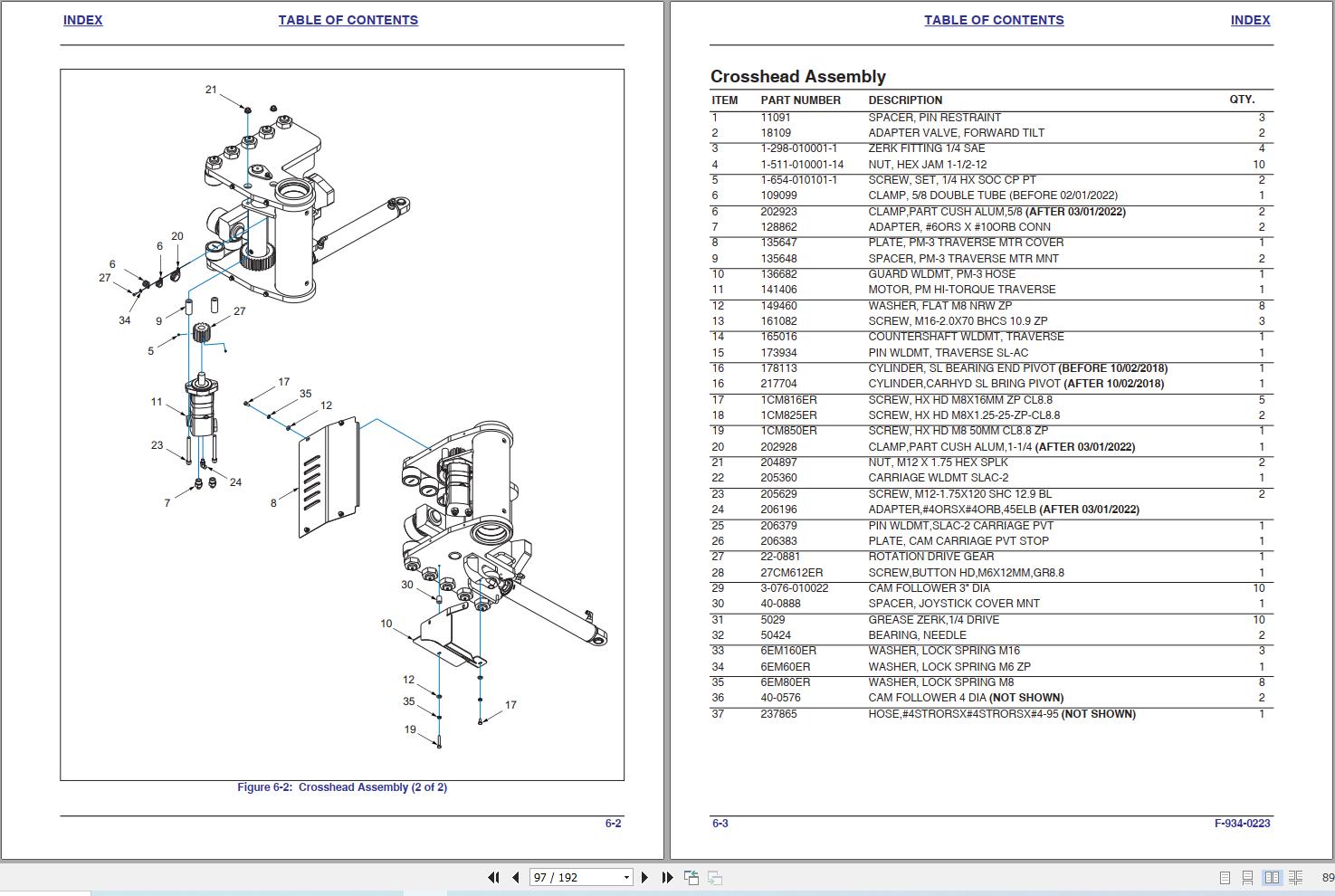Click callout 30 in the diagram

pyautogui.click(x=407, y=585)
